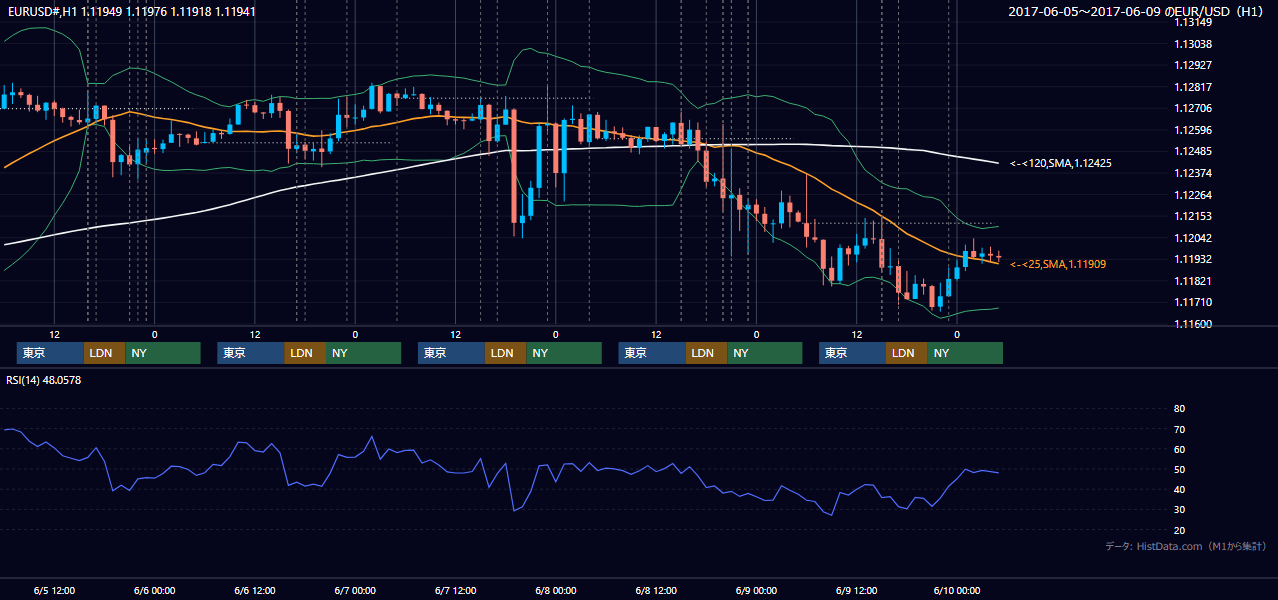This screenshot has width=1278, height=600.
Task: Click price axis label 1.13149
Action: 1193,22
